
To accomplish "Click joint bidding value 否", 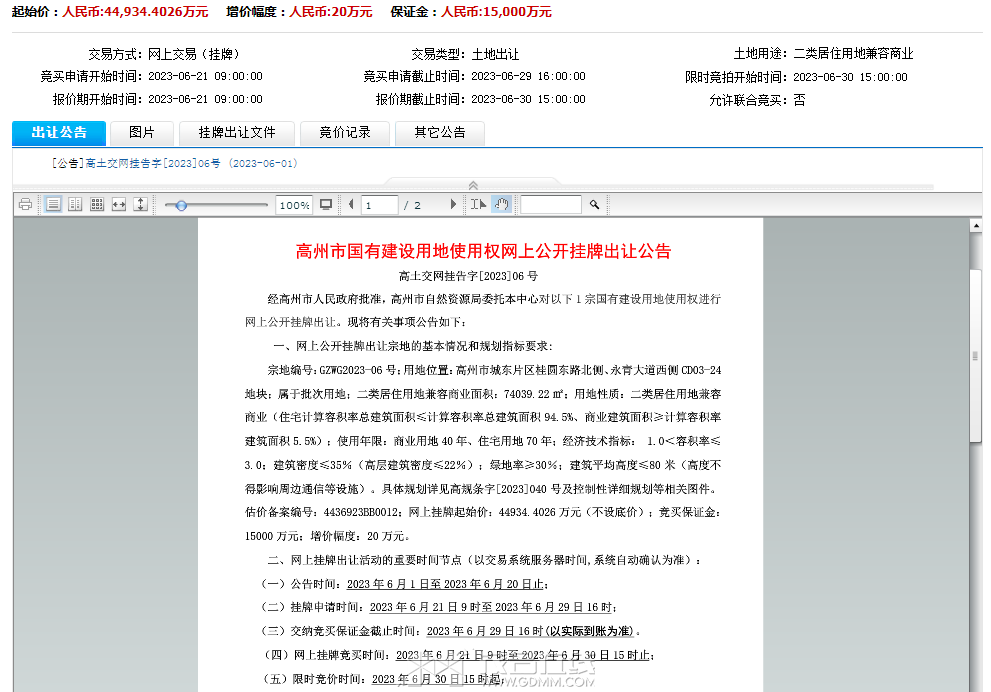I will (x=799, y=100).
